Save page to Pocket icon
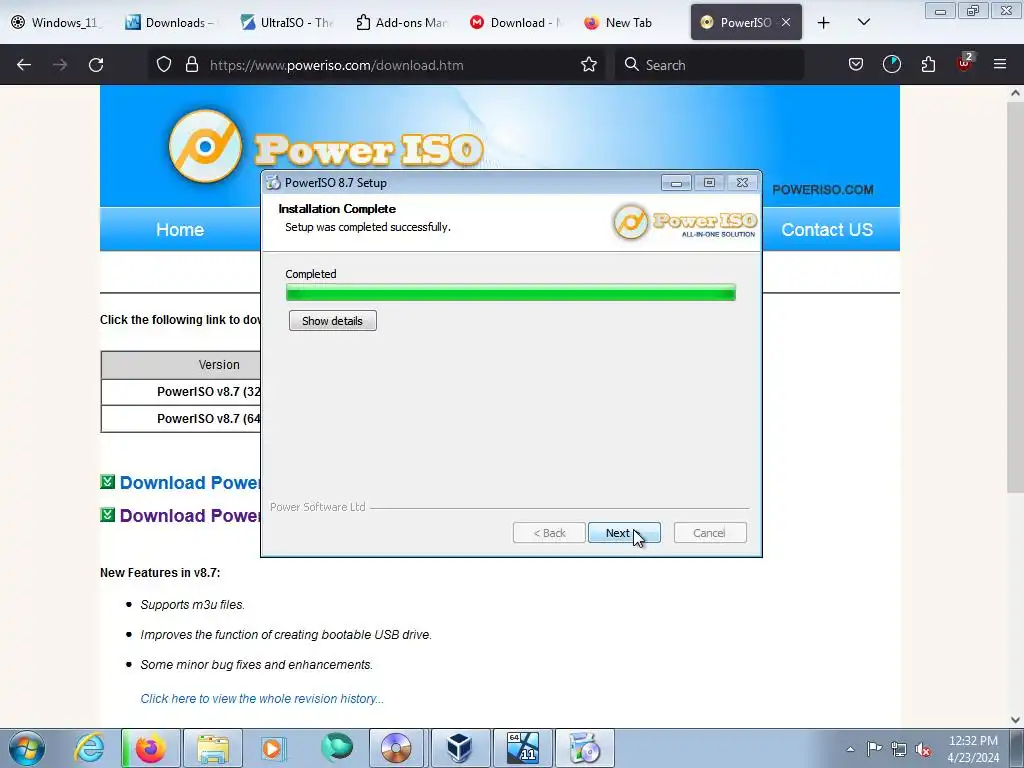Screen dimensions: 1024x768 coord(856,65)
